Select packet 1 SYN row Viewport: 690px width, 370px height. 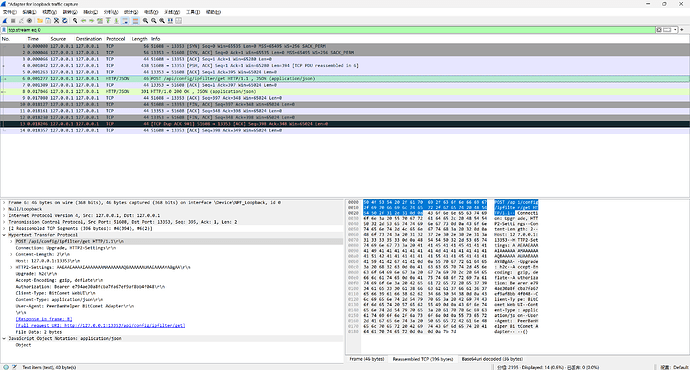[x=345, y=46]
